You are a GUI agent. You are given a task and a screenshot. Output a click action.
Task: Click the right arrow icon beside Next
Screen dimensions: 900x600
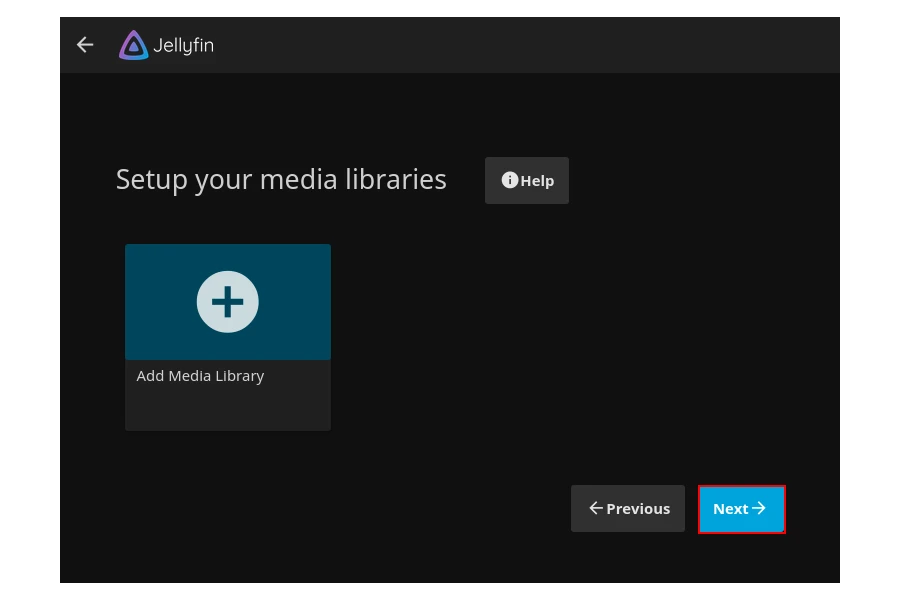[x=759, y=508]
